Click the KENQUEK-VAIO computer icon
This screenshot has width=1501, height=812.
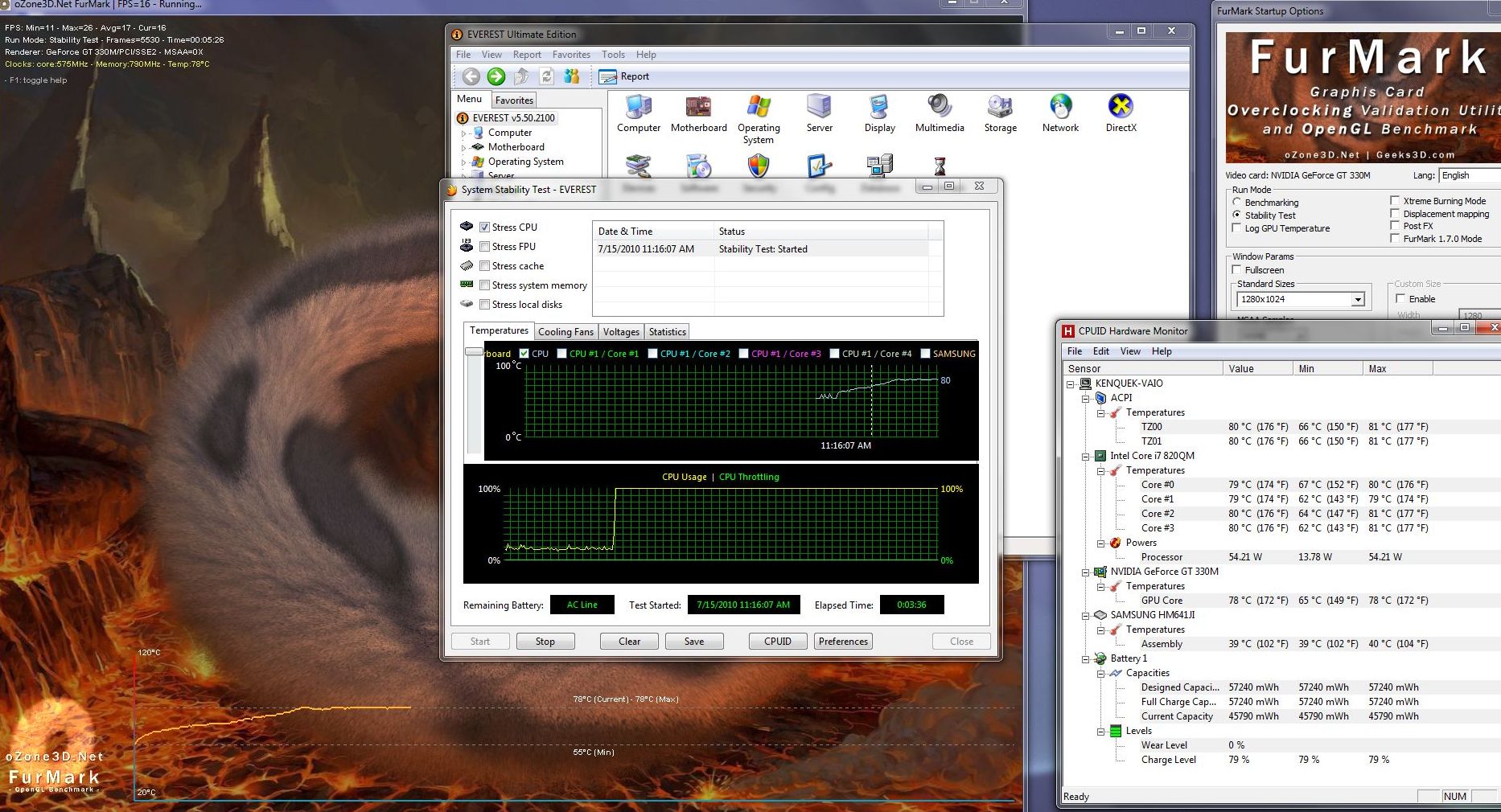point(1085,383)
